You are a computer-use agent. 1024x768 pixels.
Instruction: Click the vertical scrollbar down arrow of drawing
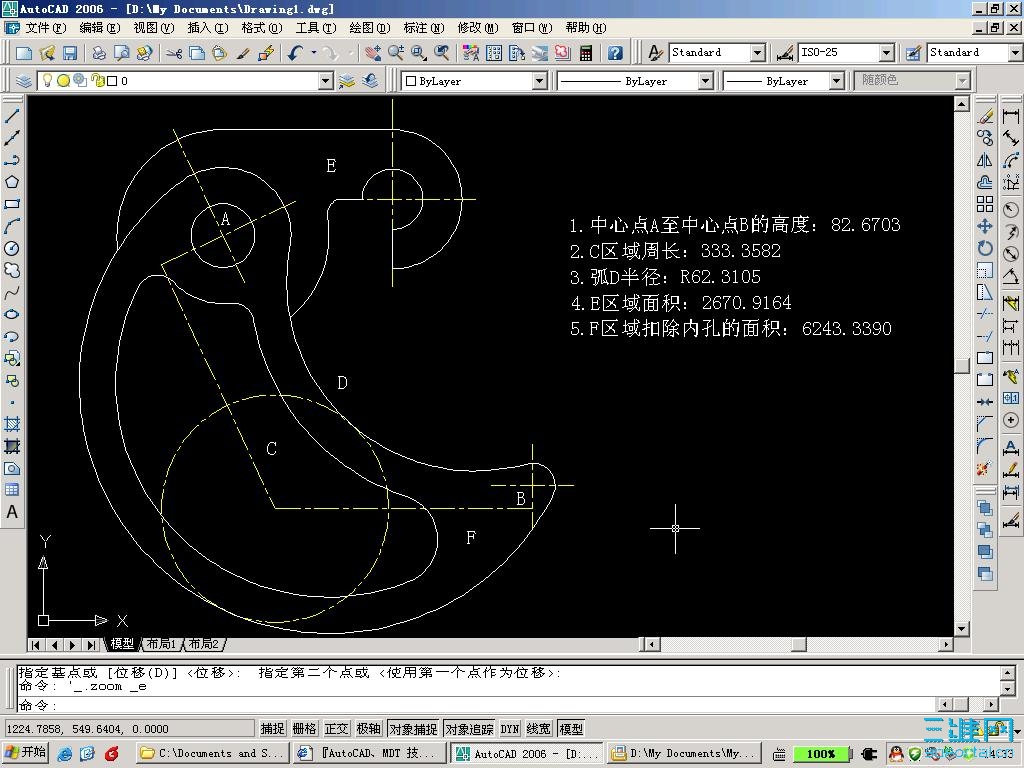click(x=961, y=629)
